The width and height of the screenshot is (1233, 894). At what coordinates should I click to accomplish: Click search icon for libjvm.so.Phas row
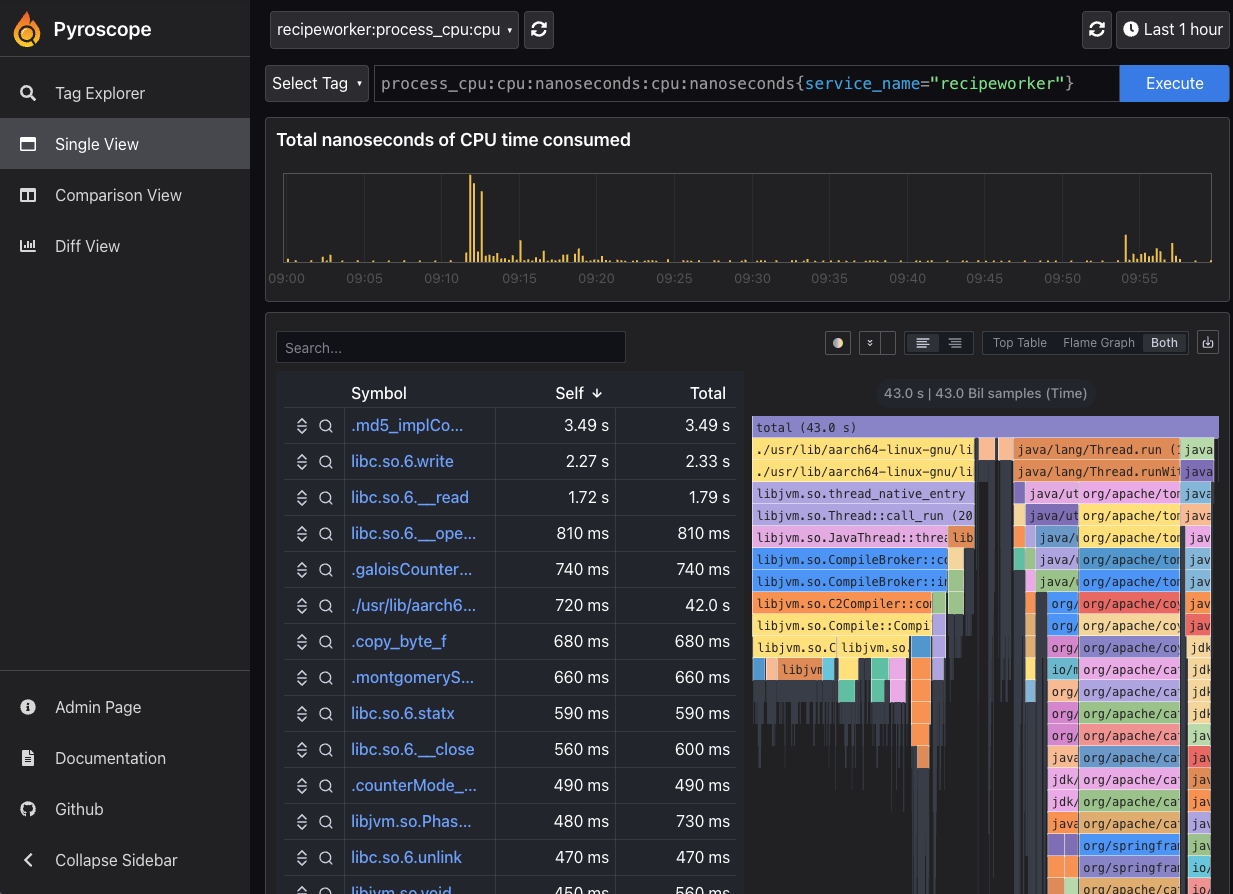point(326,822)
